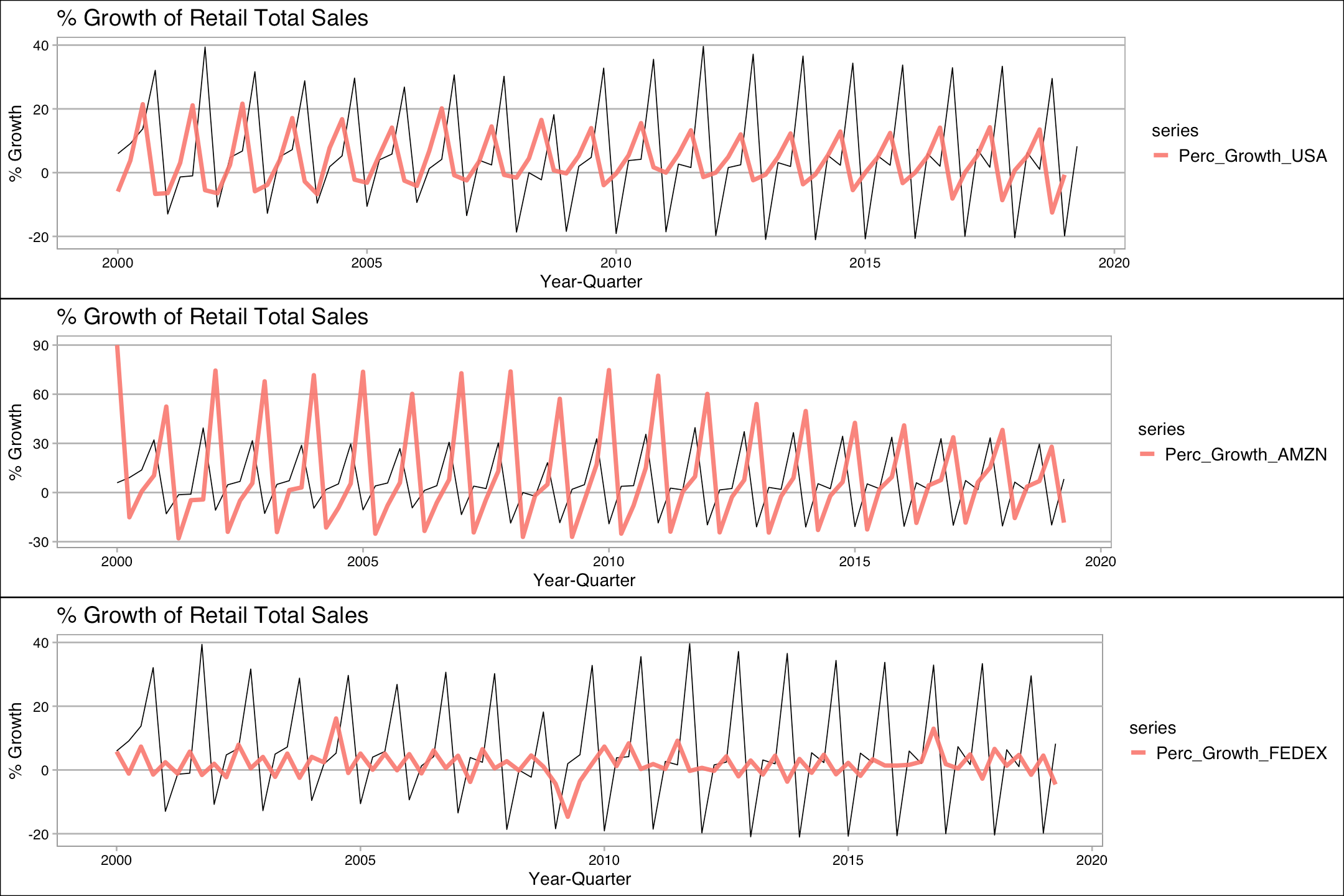
Task: Click the -30 y-axis tick in AMZN chart
Action: [39, 542]
